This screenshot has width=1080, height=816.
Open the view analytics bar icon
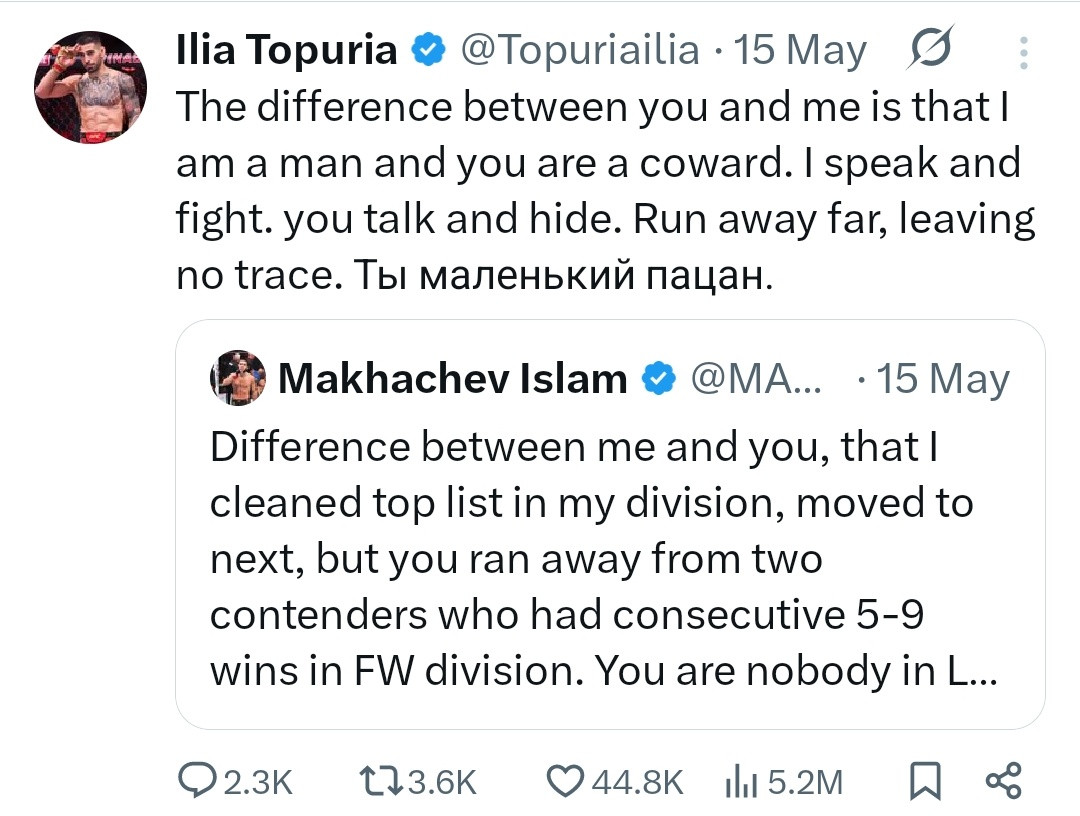[737, 781]
